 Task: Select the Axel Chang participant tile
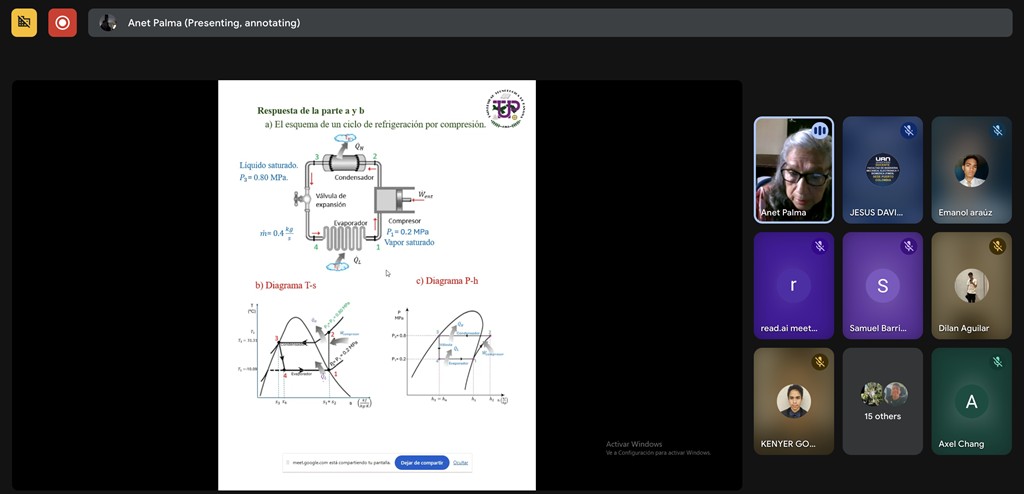971,401
